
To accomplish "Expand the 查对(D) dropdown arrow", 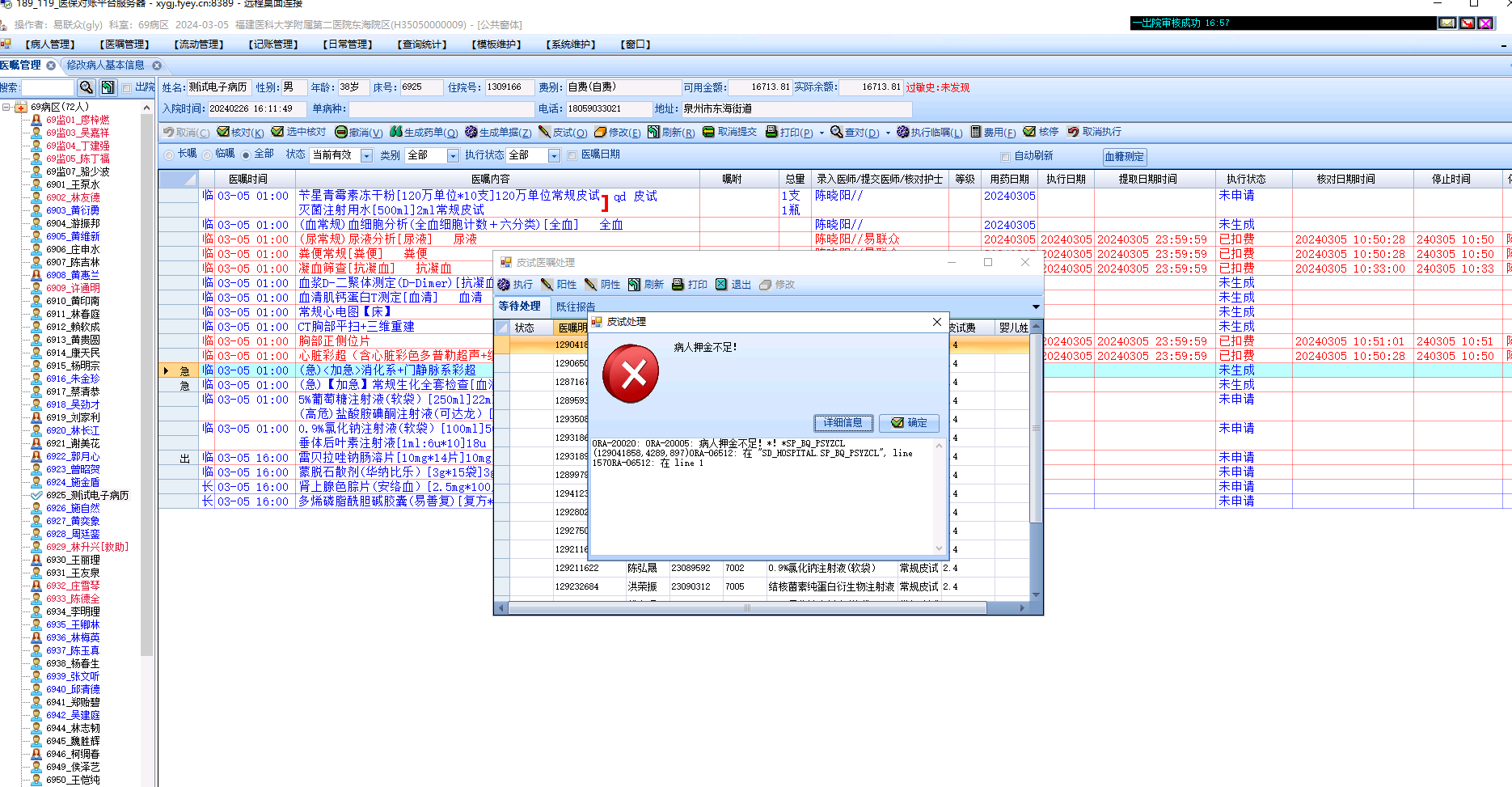I will [888, 133].
